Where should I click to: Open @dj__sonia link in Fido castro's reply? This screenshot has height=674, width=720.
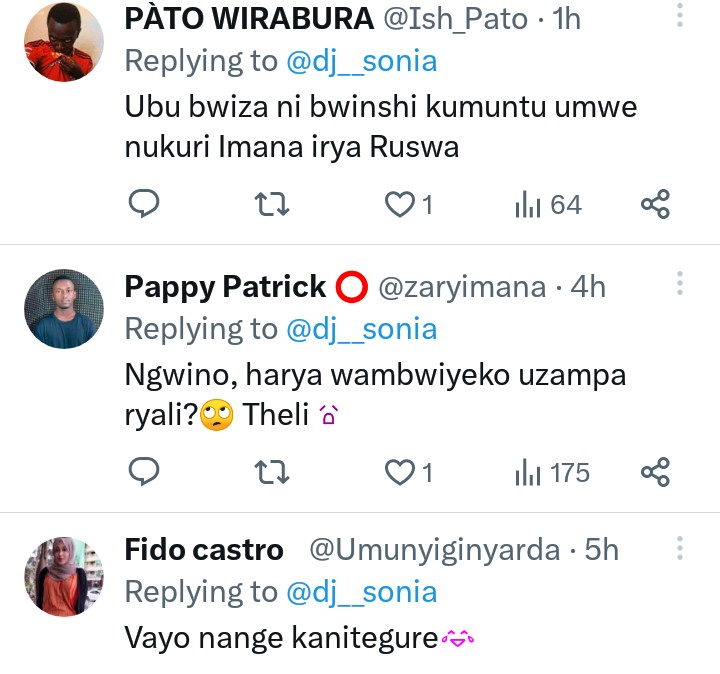[x=362, y=591]
